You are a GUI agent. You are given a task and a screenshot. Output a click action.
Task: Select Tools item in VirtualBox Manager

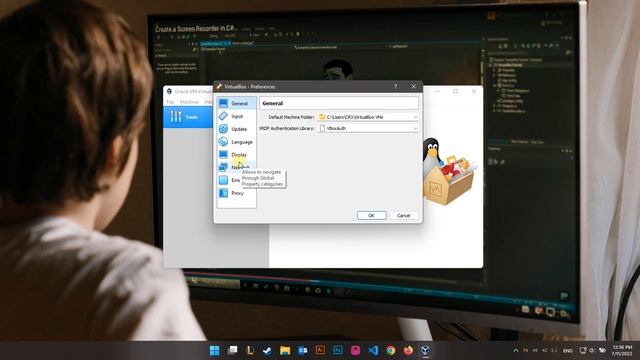188,117
